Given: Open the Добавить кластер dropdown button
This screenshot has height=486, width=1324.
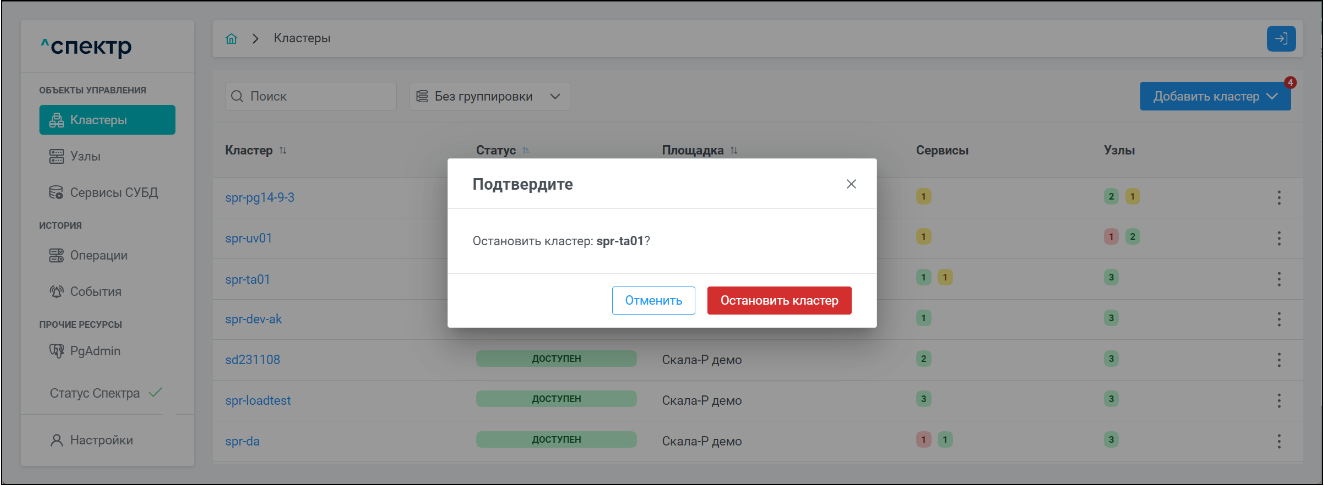Looking at the screenshot, I should (1214, 97).
